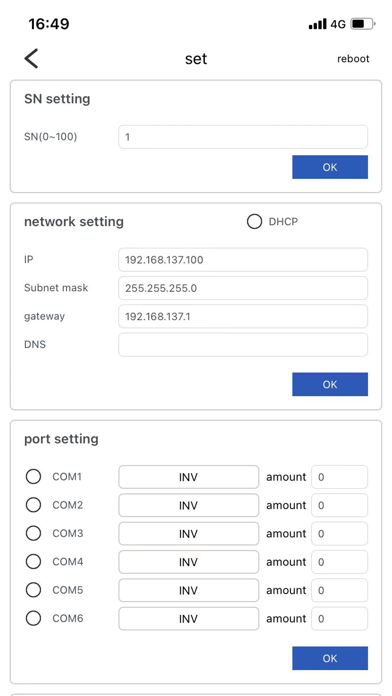Select the COM4 radio button
The height and width of the screenshot is (696, 392).
(x=33, y=562)
